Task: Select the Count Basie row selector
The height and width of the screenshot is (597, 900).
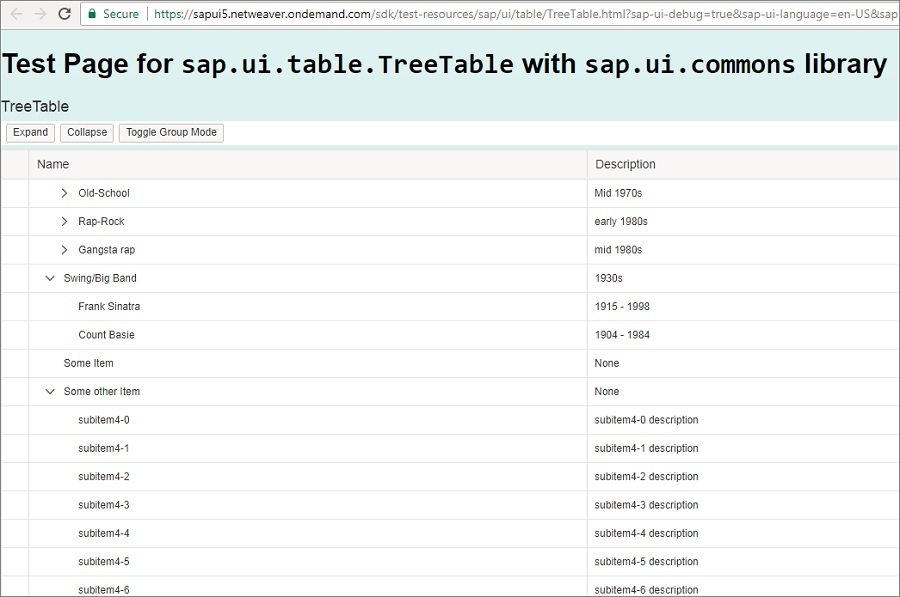Action: pos(14,335)
